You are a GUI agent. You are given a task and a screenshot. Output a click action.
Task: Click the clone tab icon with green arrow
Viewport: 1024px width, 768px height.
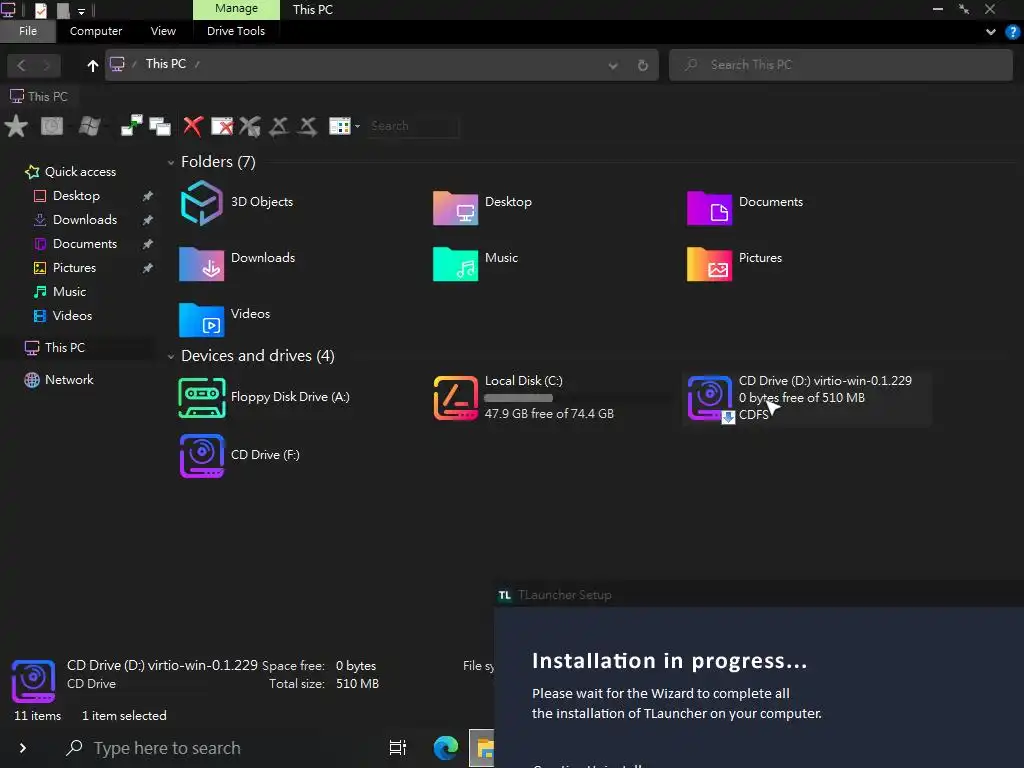tap(131, 126)
